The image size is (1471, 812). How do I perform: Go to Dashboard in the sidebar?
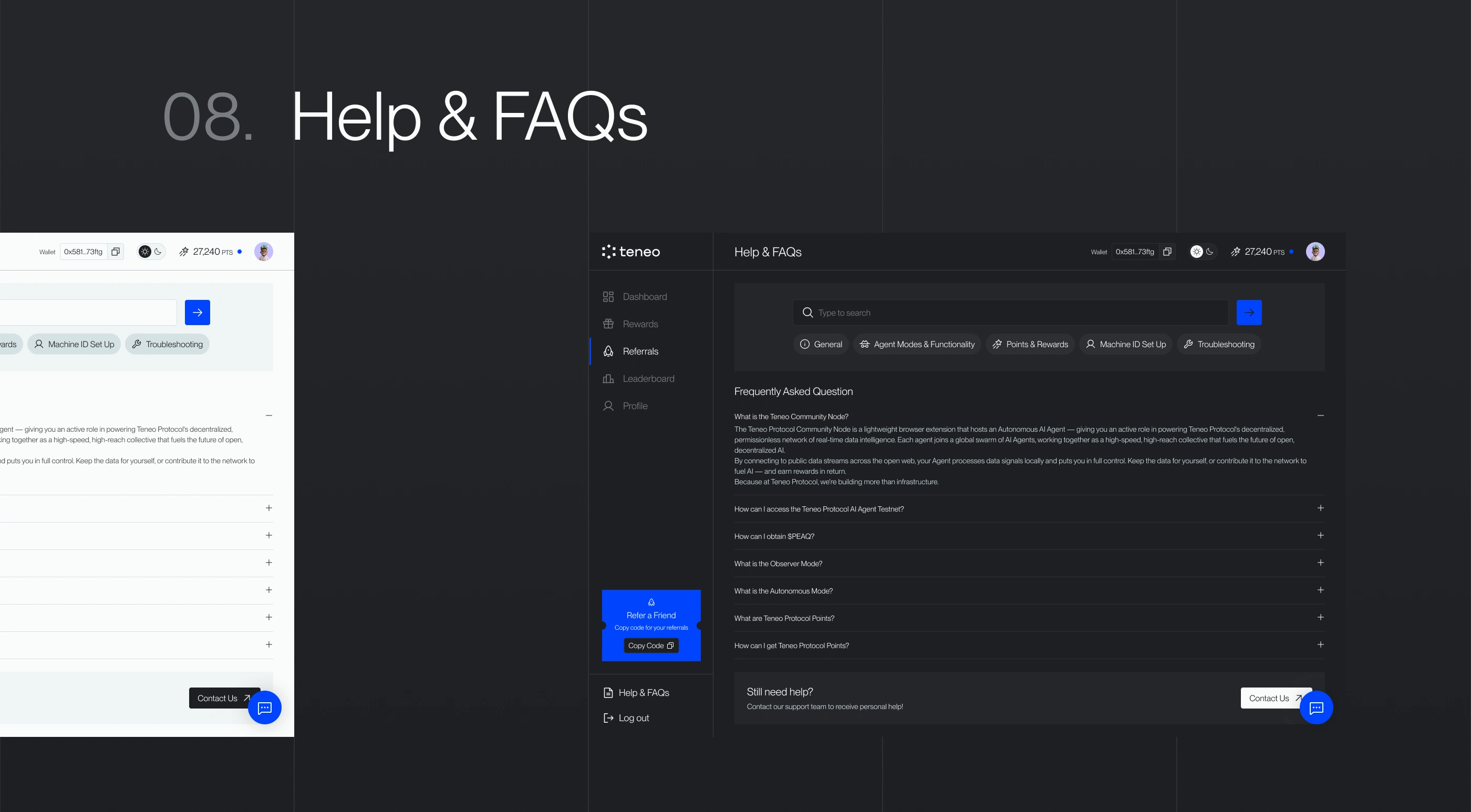point(644,297)
